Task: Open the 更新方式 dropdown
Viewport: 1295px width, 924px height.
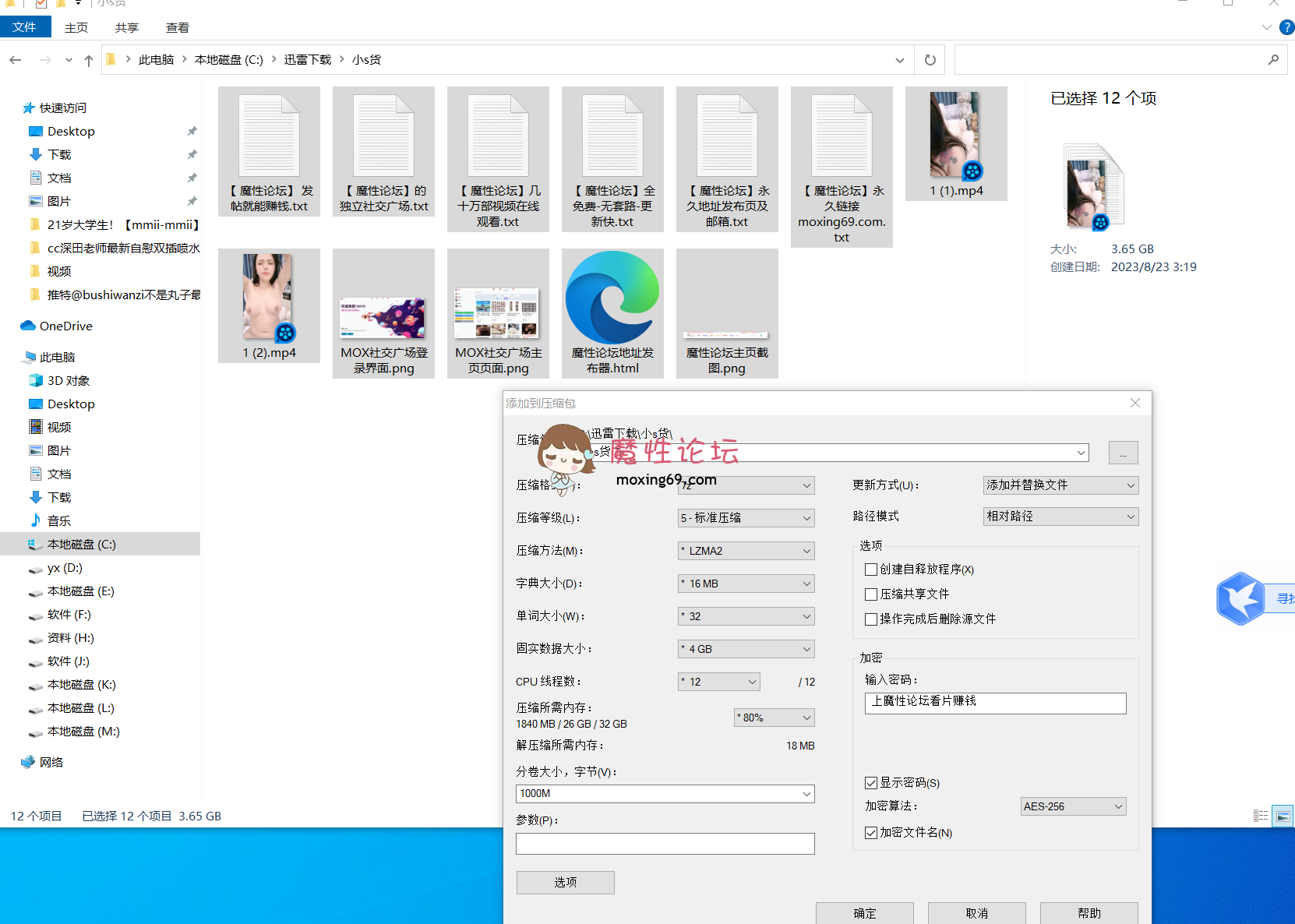Action: pyautogui.click(x=1060, y=485)
